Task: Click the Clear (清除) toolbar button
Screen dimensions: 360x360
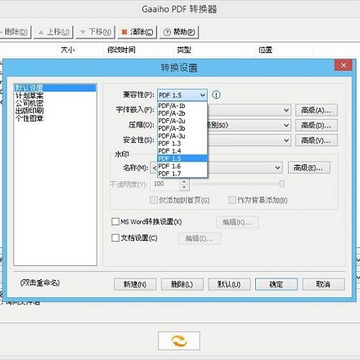Action: click(x=137, y=32)
